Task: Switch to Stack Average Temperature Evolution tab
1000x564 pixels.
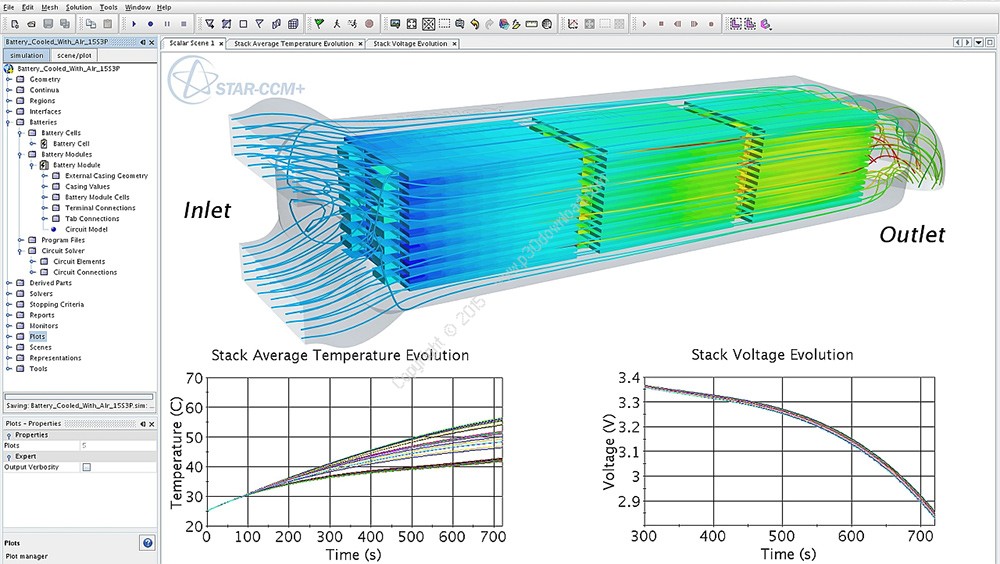Action: (293, 43)
